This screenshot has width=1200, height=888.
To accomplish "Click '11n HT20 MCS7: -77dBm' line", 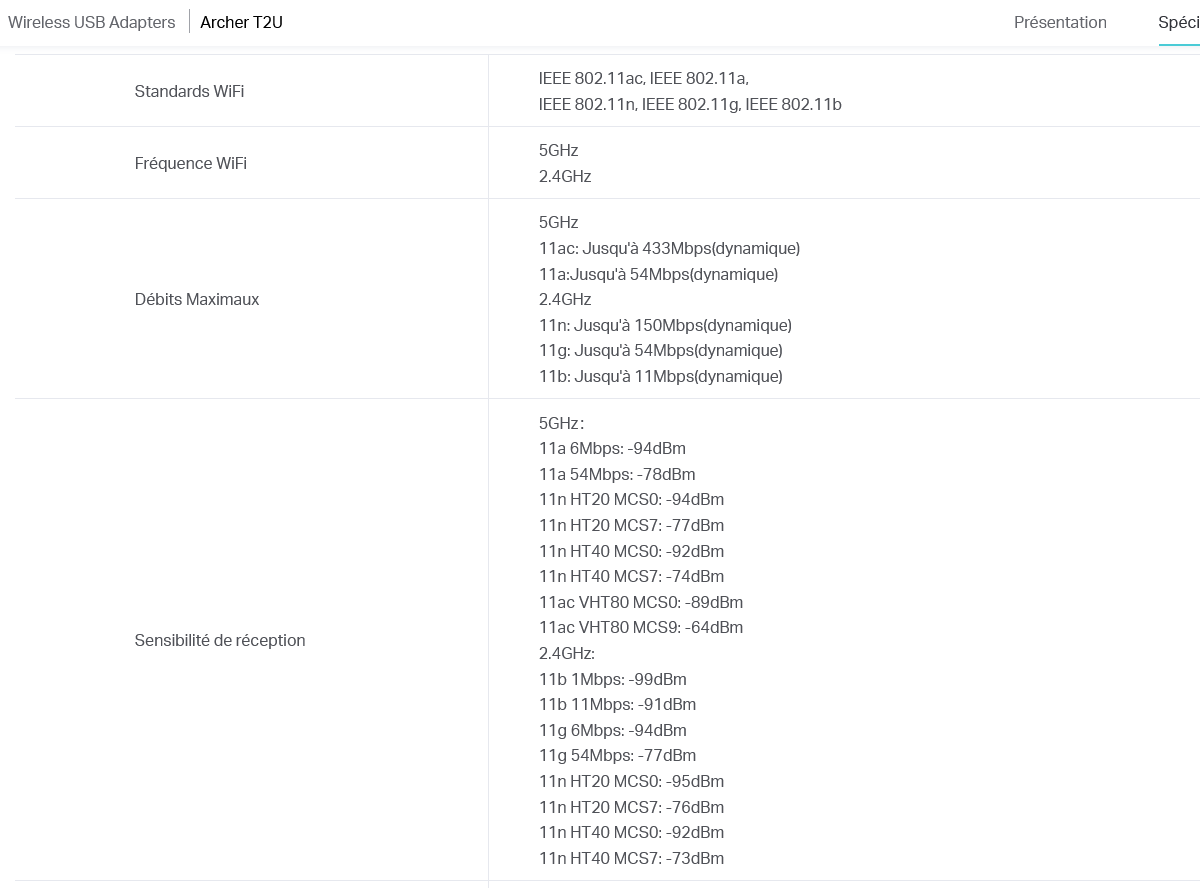I will [x=631, y=525].
